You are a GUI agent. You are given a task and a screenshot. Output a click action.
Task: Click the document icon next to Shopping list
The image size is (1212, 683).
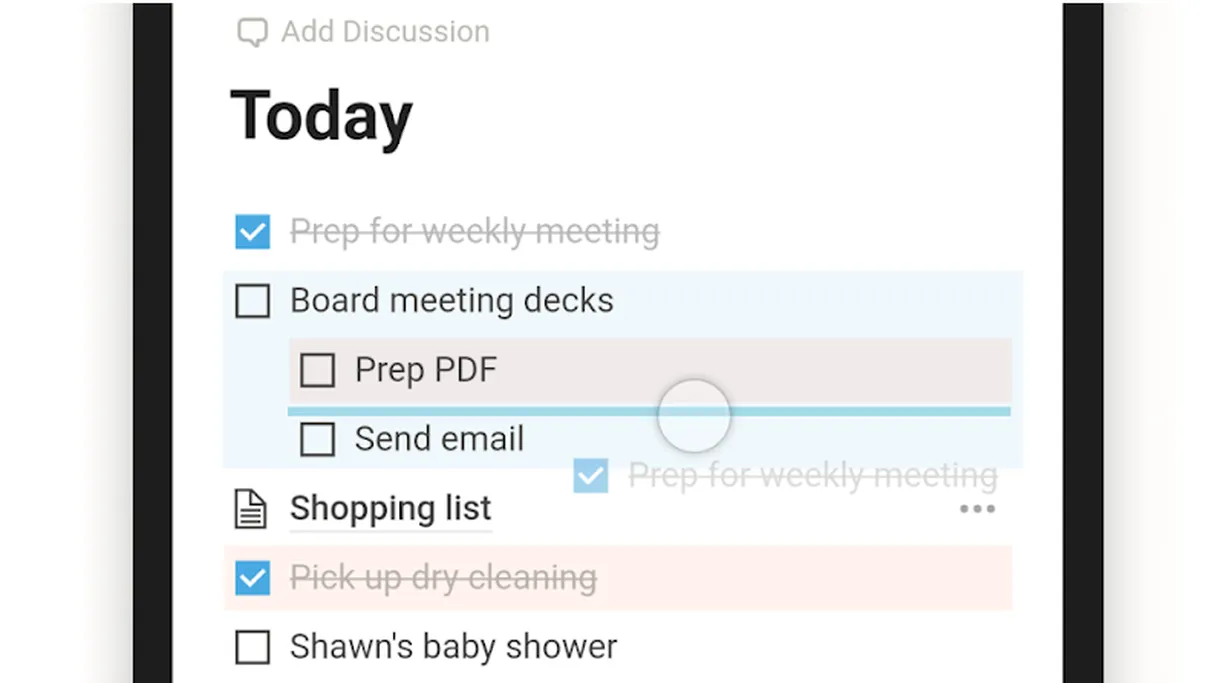pyautogui.click(x=249, y=508)
